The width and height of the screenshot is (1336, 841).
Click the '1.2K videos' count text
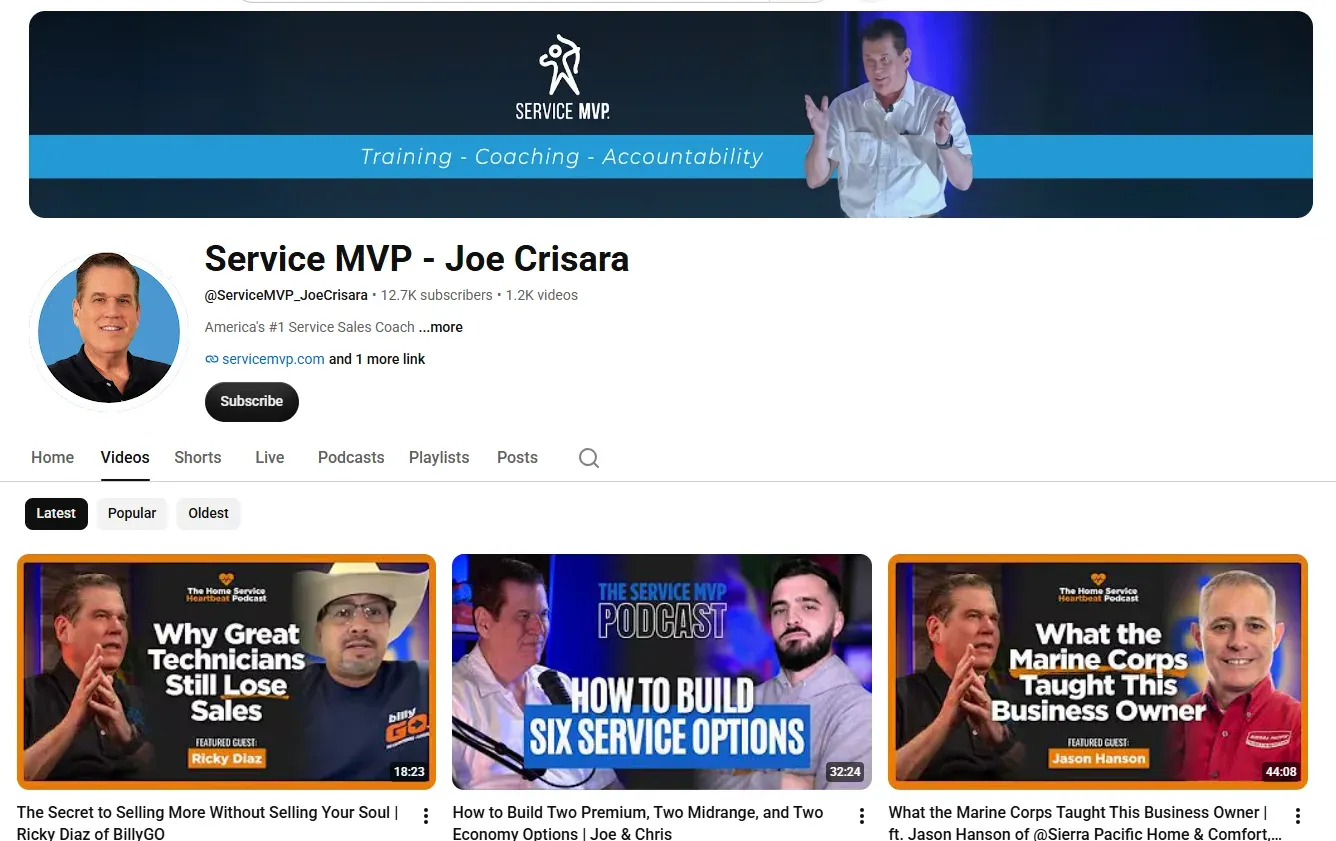(x=542, y=295)
